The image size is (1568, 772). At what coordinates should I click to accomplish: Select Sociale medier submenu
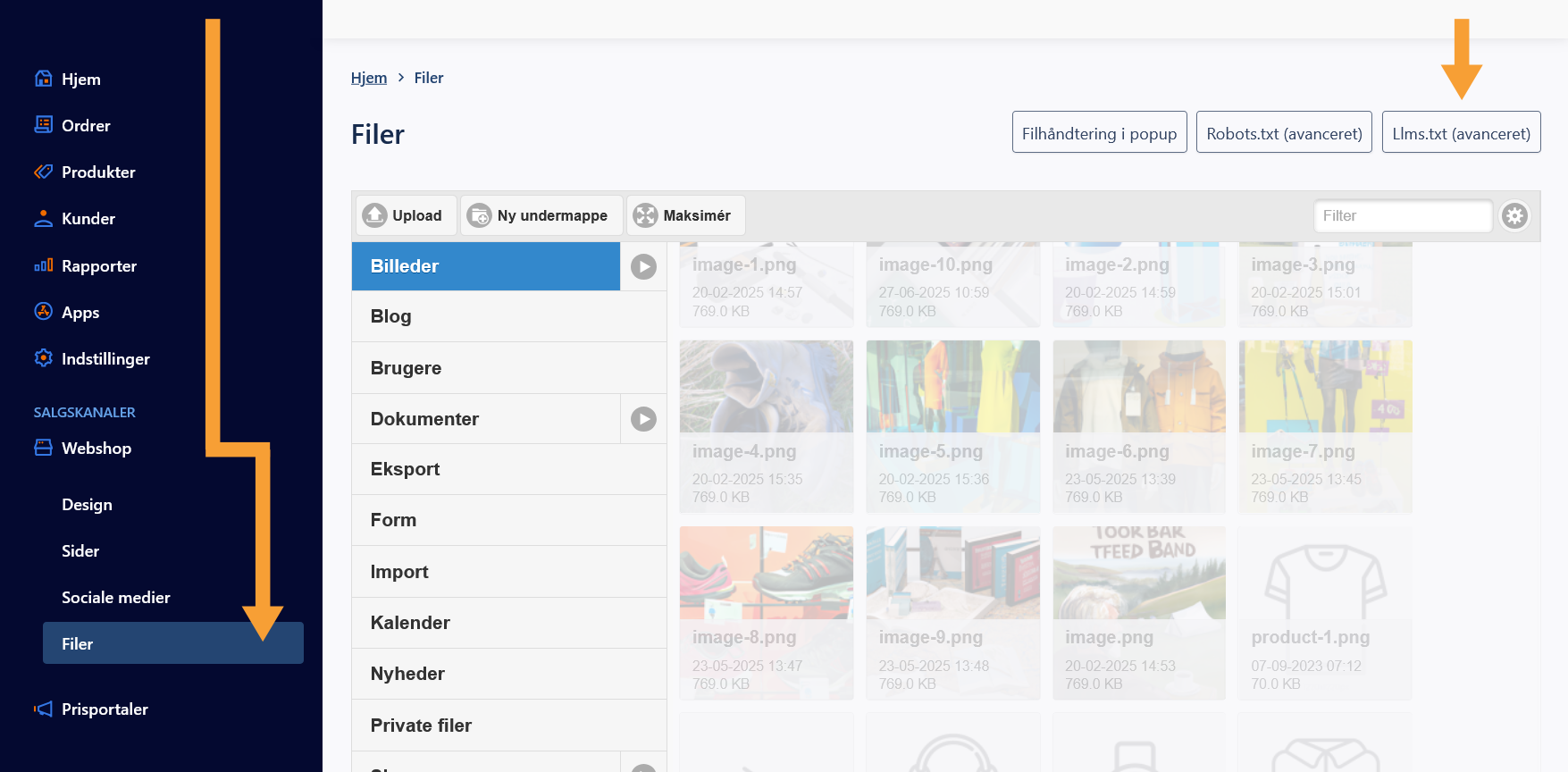[116, 597]
